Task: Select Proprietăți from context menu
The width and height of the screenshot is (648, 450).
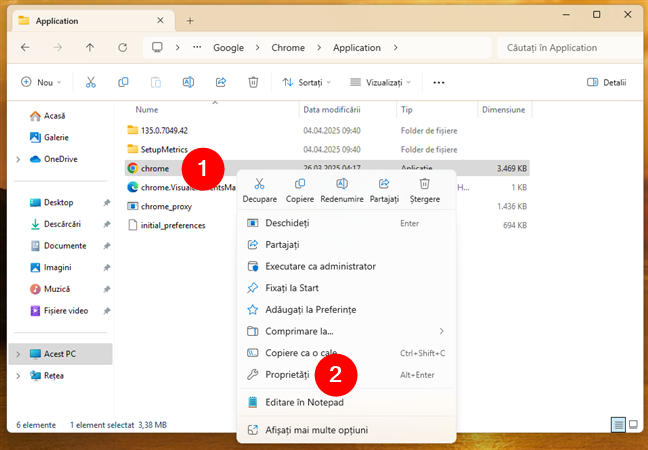Action: coord(346,375)
